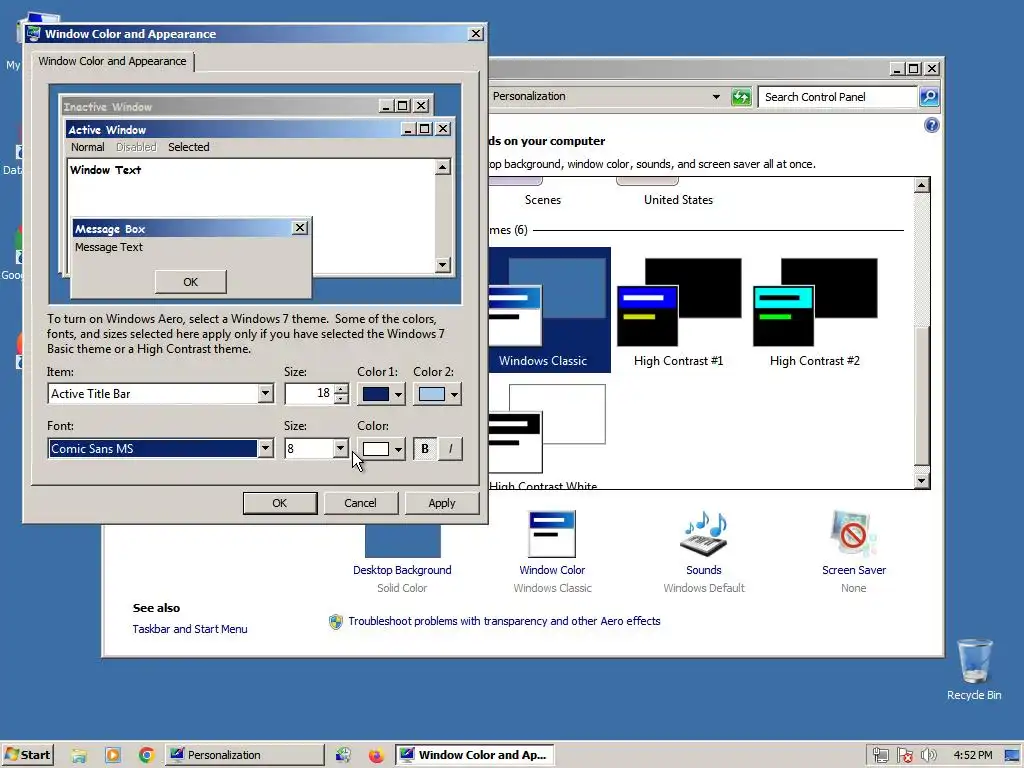
Task: Click the search magnifier icon in Control Panel
Action: (x=929, y=97)
